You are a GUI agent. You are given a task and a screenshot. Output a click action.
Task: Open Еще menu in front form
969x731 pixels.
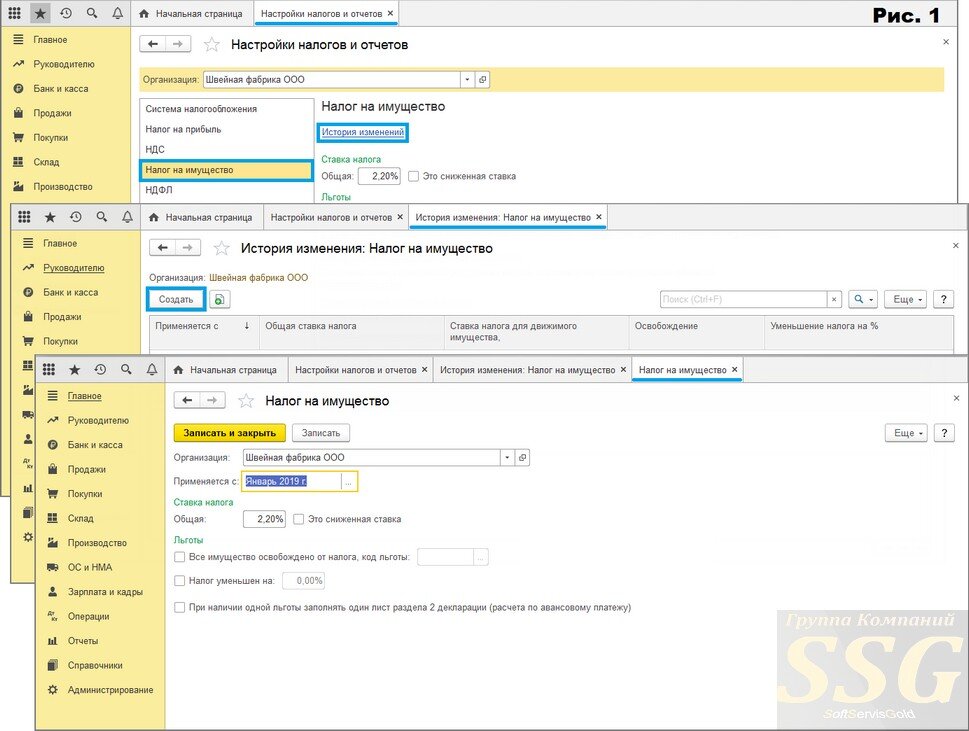[908, 433]
